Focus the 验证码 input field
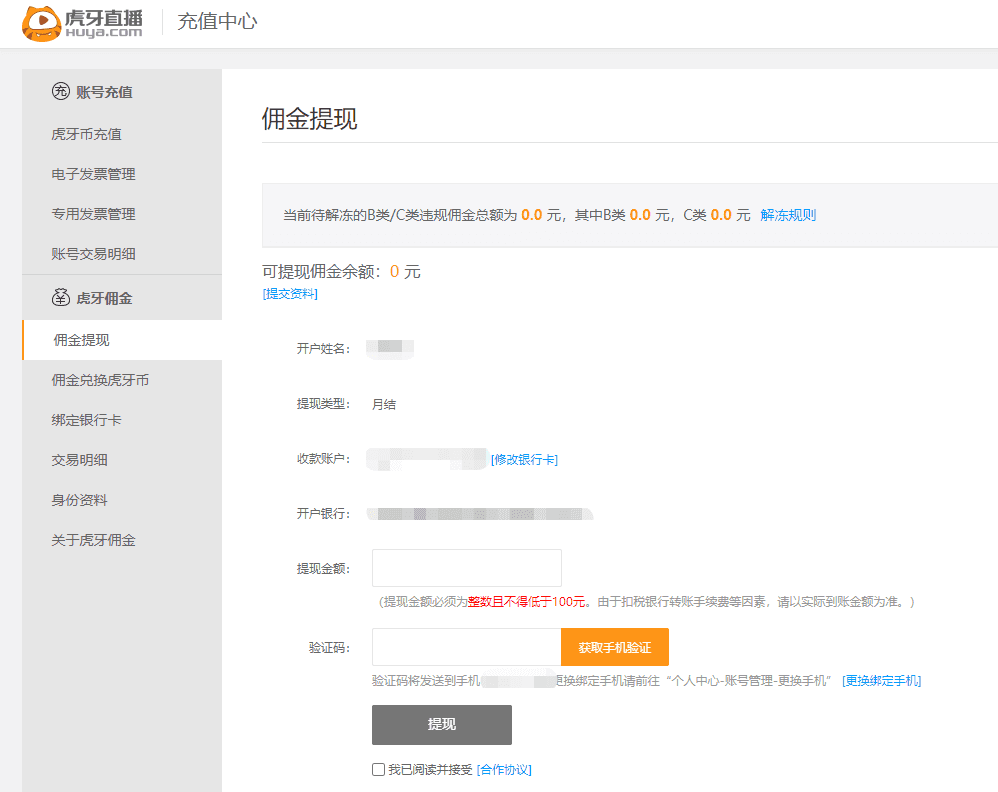 466,647
